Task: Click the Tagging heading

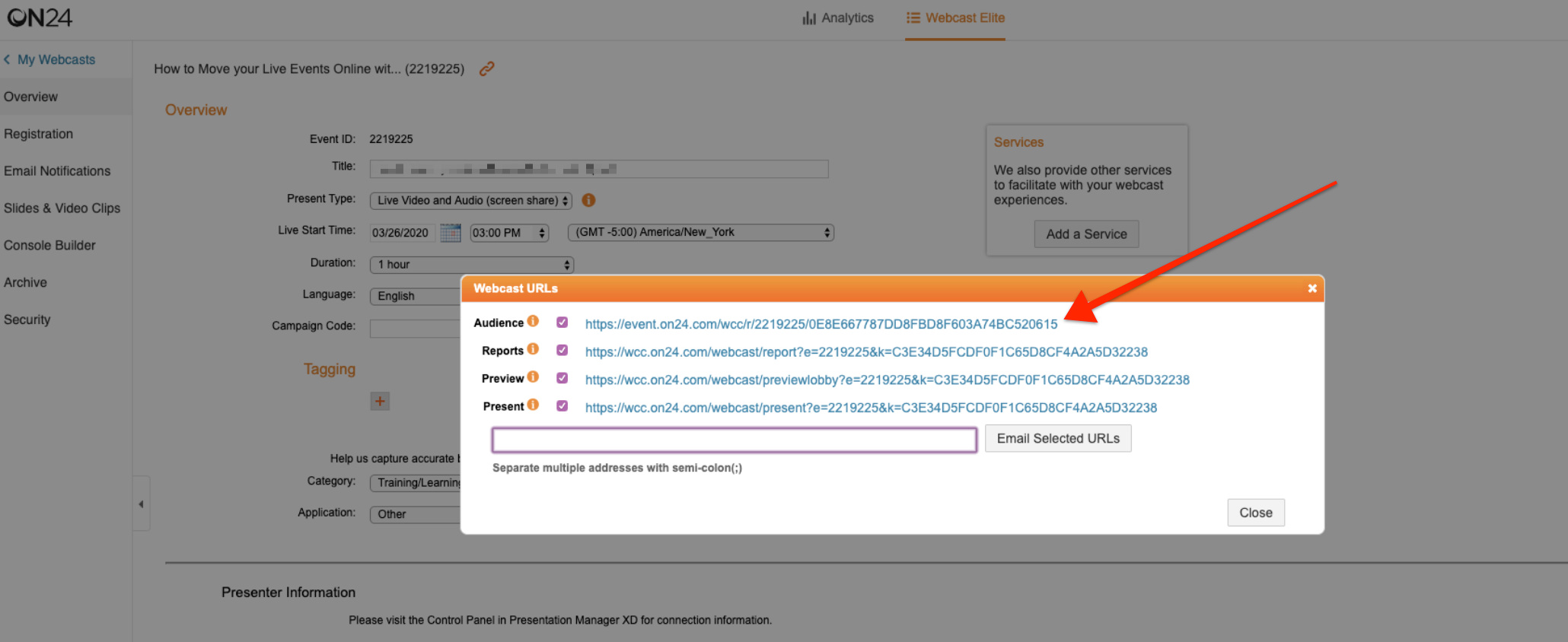Action: click(x=330, y=369)
